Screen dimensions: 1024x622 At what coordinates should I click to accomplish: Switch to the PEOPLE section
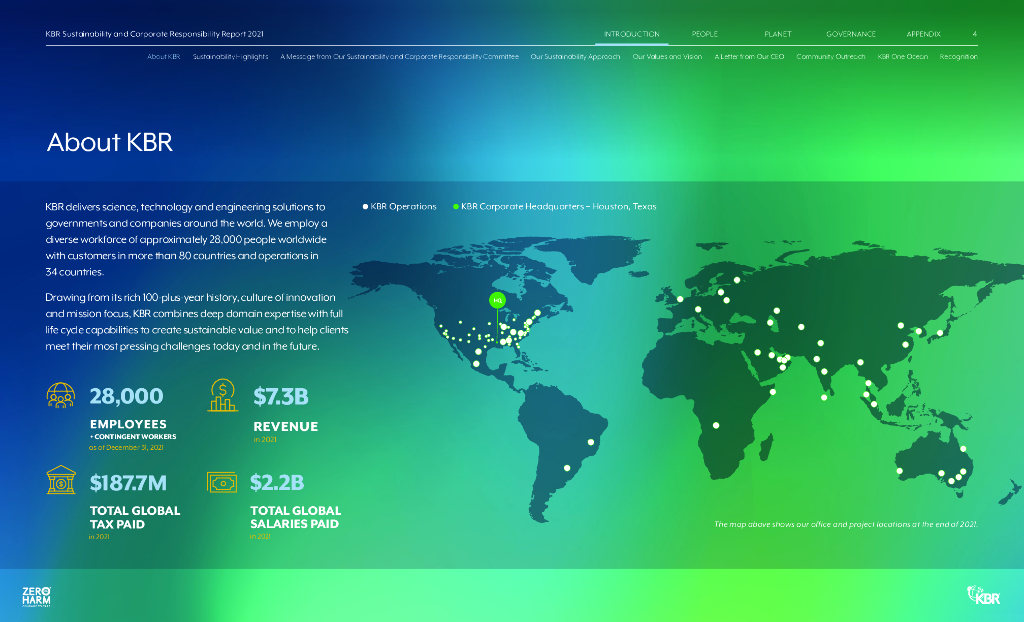705,34
